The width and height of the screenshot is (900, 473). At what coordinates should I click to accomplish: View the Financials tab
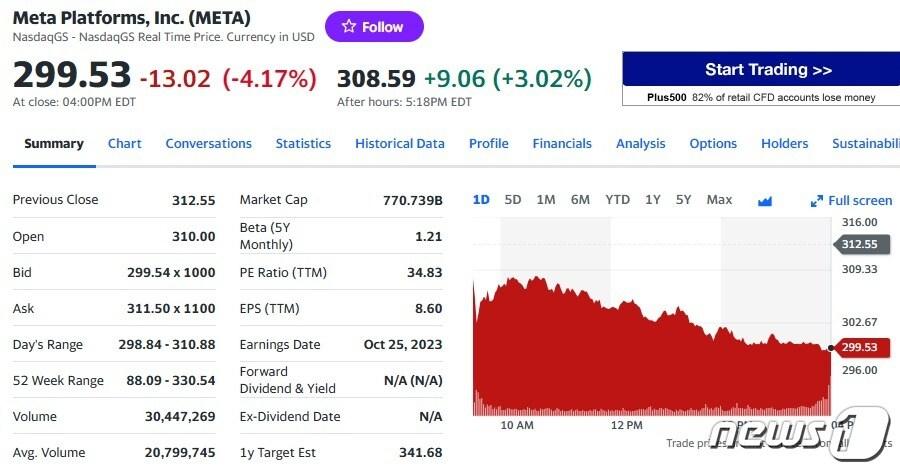[x=562, y=143]
